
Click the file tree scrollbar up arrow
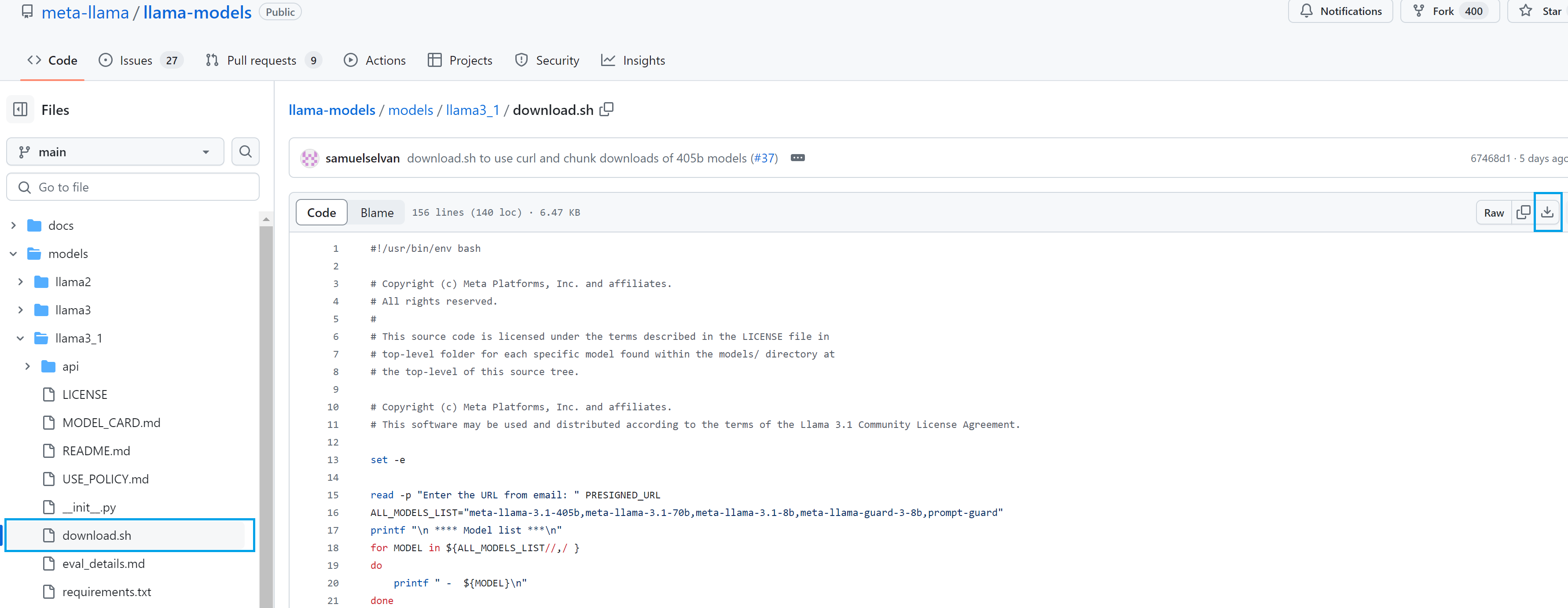266,219
